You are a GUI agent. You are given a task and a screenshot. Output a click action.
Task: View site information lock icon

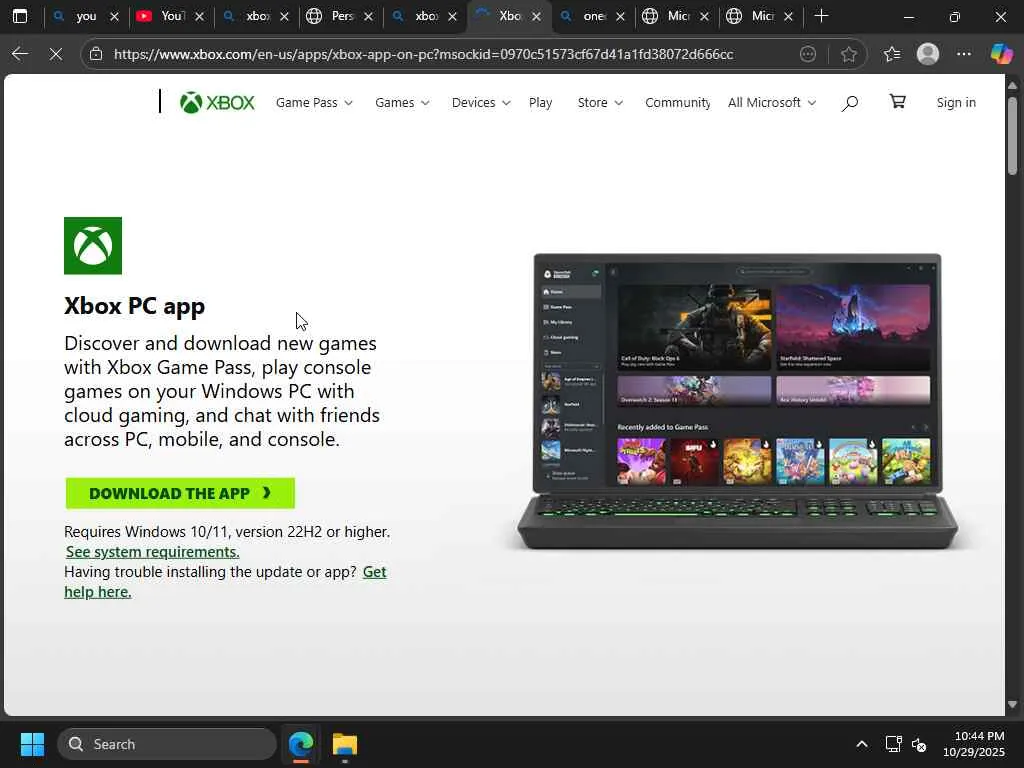tap(96, 54)
